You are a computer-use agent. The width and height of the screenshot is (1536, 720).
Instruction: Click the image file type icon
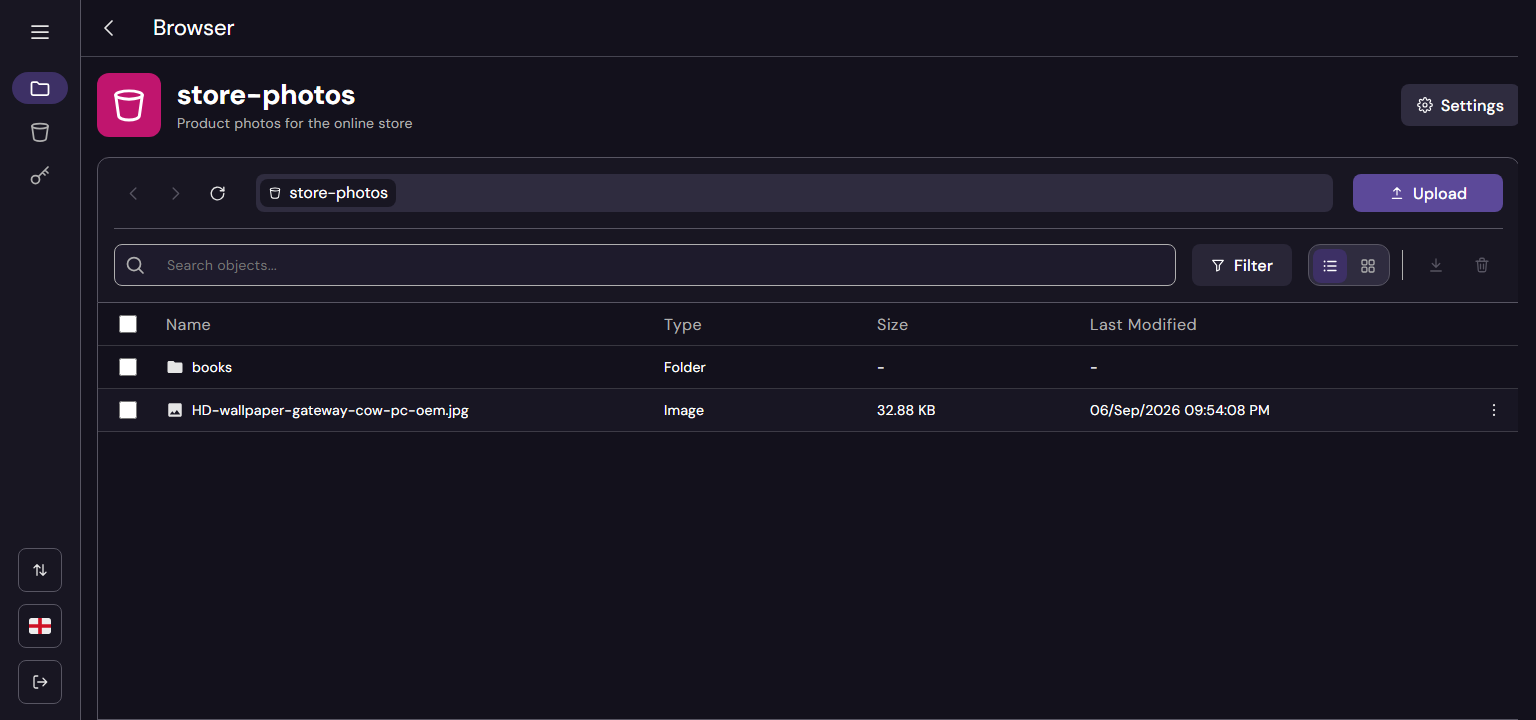tap(175, 410)
